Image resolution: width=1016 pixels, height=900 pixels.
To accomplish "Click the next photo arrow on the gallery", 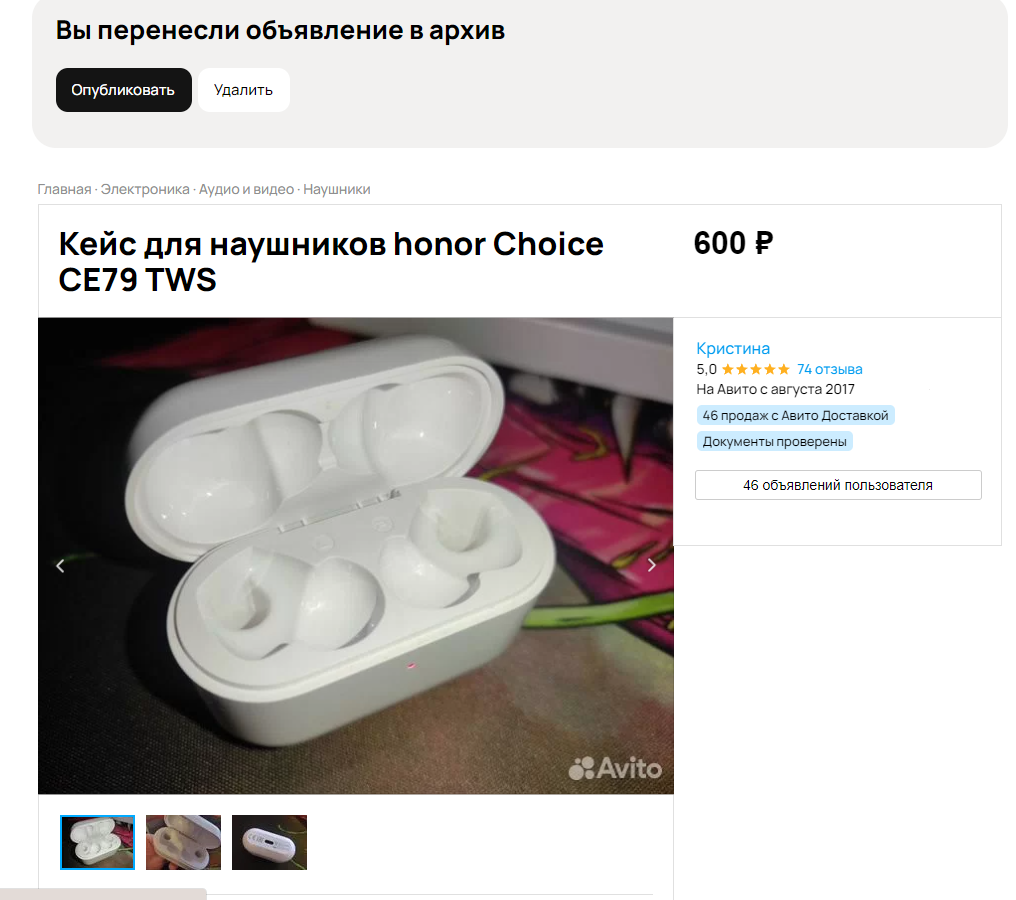I will (652, 566).
